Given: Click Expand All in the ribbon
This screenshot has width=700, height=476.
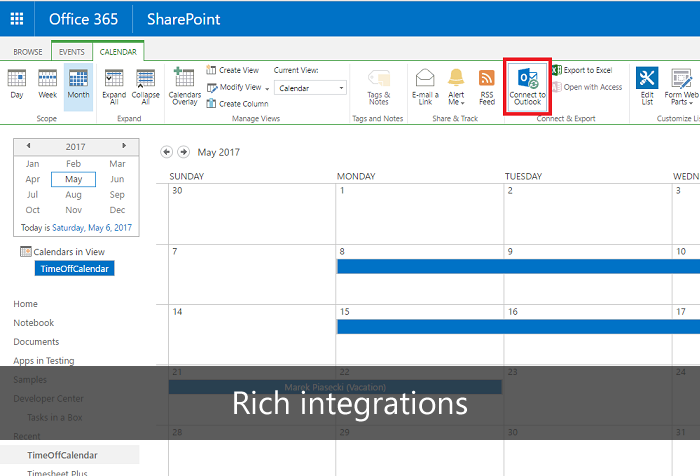Looking at the screenshot, I should point(114,87).
